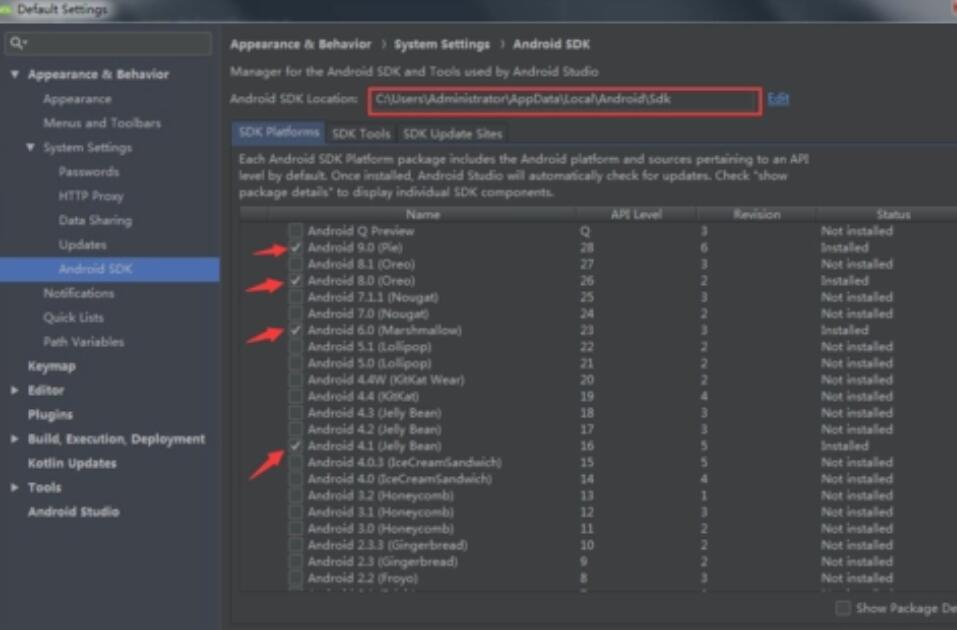957x630 pixels.
Task: Check Android 5.1 (Lollipop) checkbox
Action: [296, 347]
